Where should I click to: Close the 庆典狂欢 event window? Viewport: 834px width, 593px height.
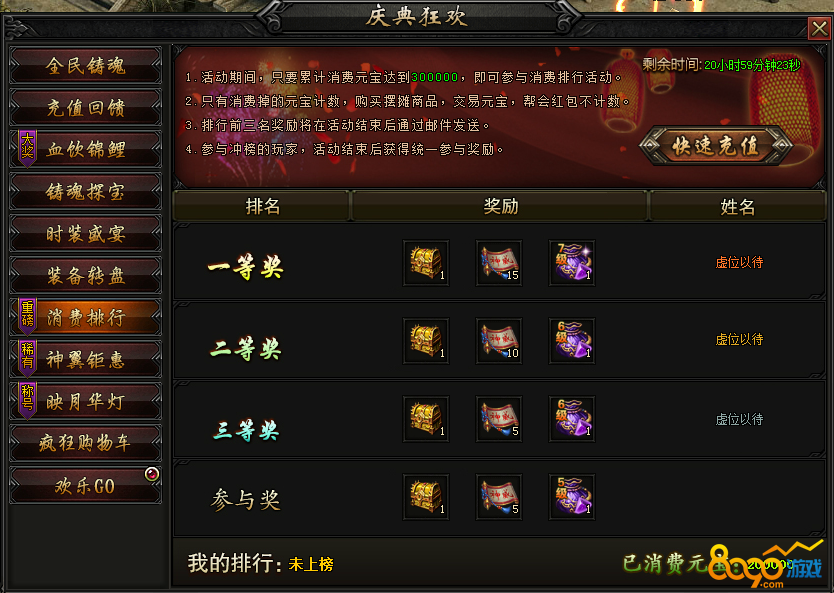(x=819, y=28)
